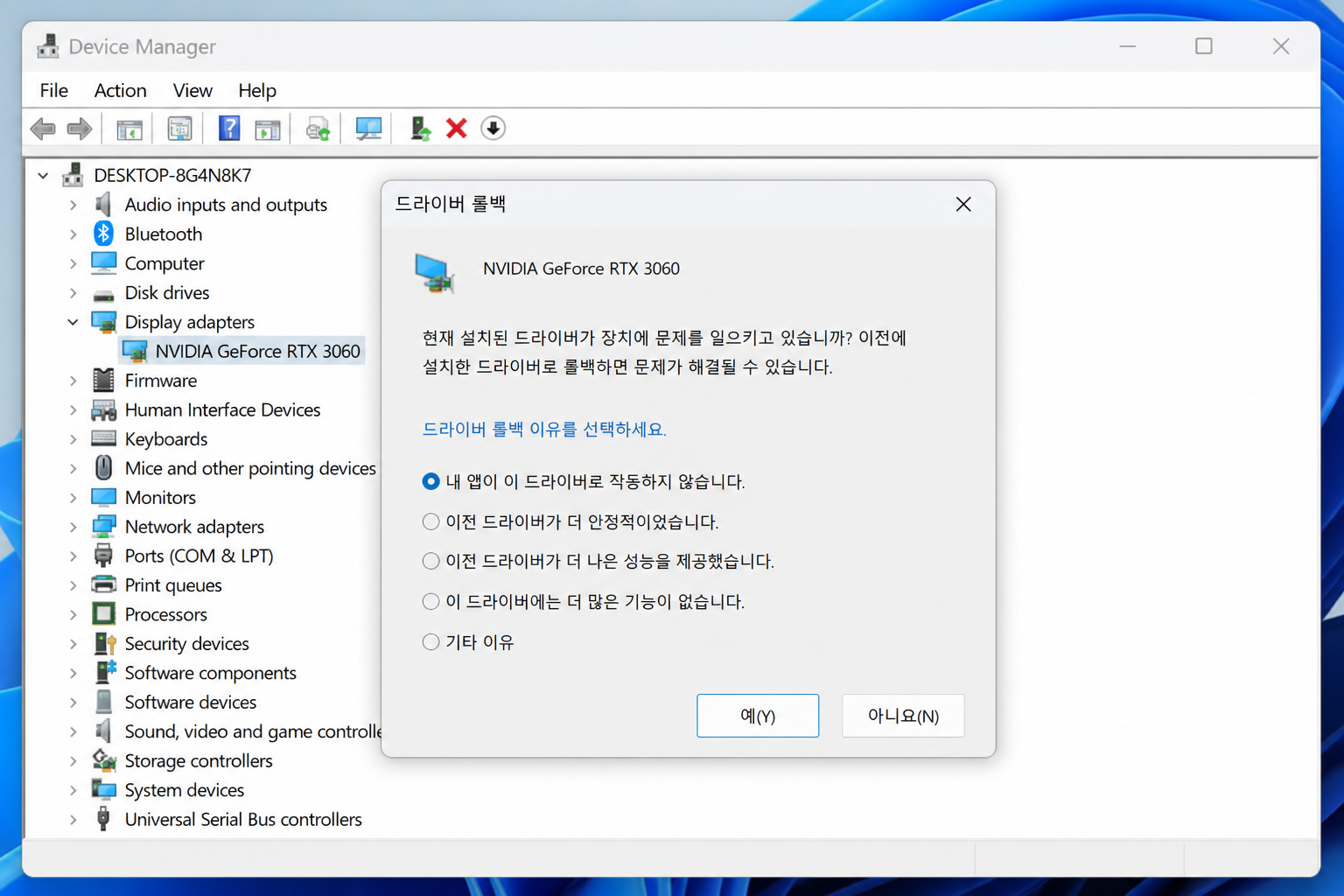This screenshot has height=896, width=1344.
Task: Click the Firmware chip icon
Action: tap(103, 380)
